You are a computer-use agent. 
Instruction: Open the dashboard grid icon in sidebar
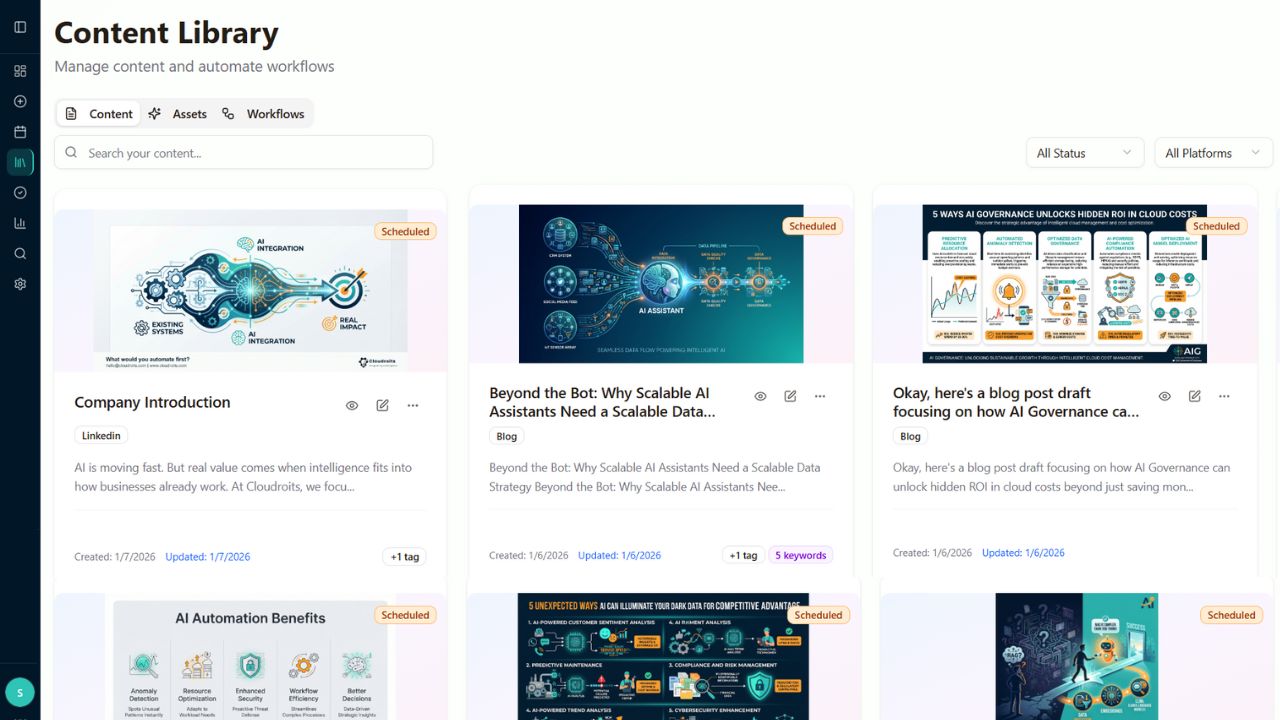pos(20,71)
